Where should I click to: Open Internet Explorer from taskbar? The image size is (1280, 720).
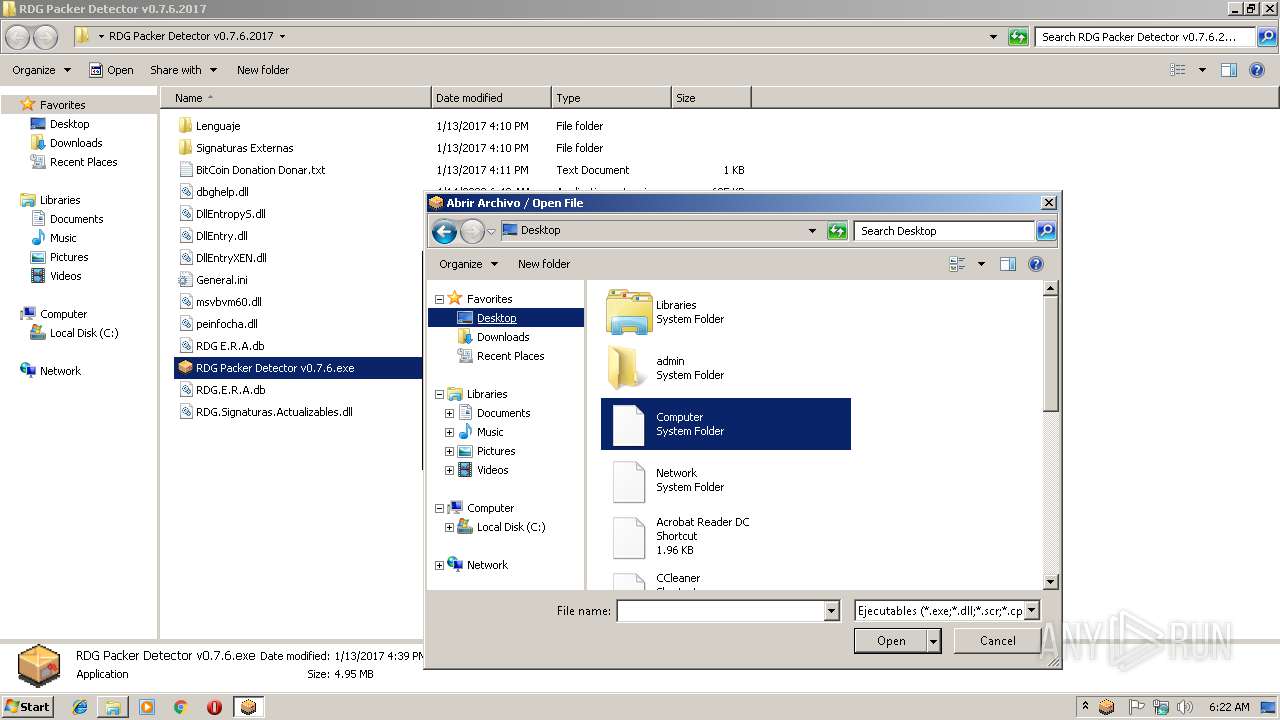click(80, 707)
